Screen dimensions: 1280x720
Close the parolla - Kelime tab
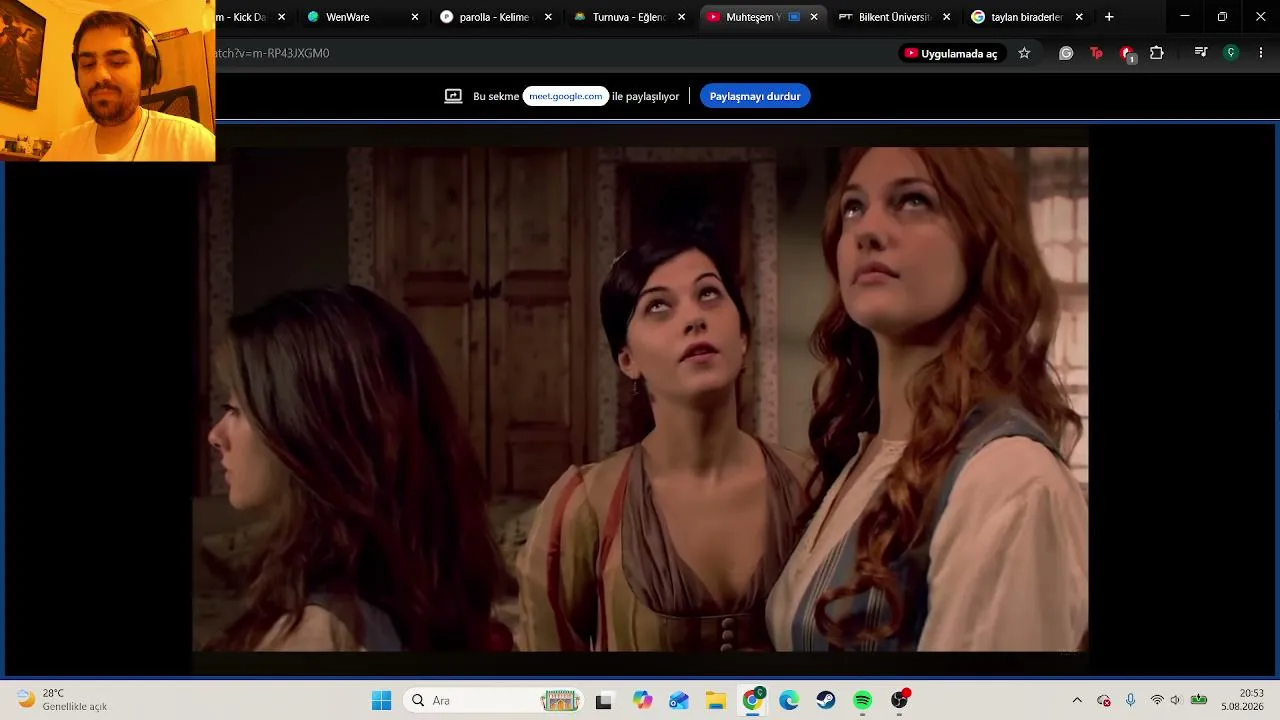pyautogui.click(x=548, y=17)
